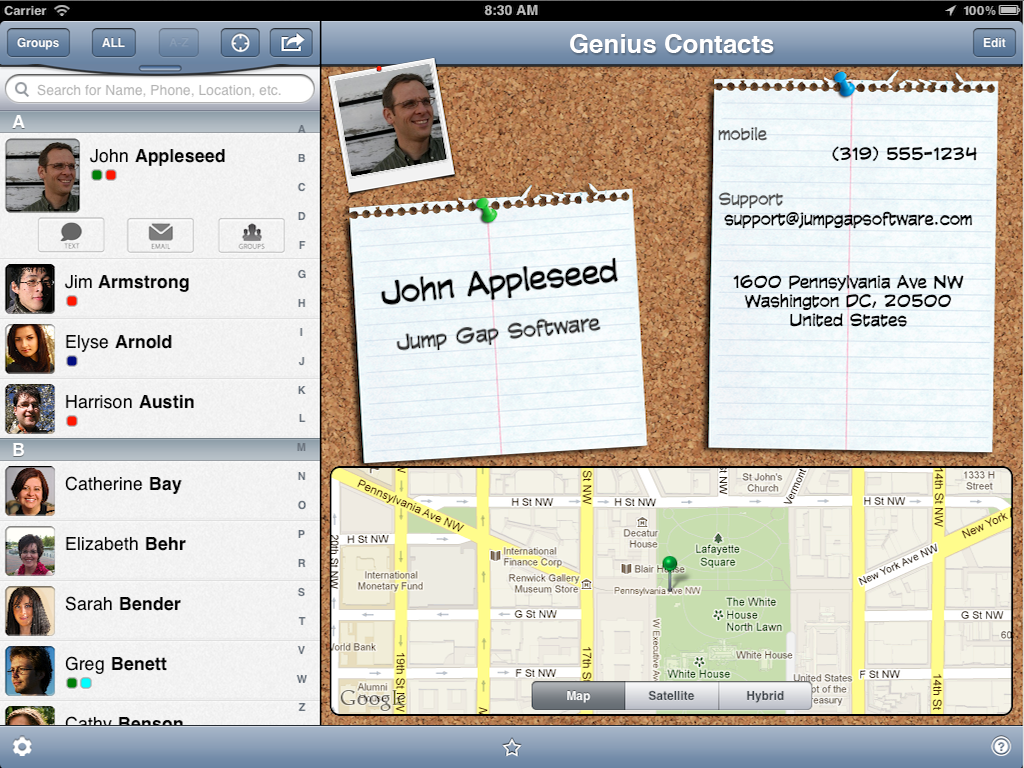Switch map to Satellite view
Viewport: 1024px width, 768px height.
[x=671, y=696]
